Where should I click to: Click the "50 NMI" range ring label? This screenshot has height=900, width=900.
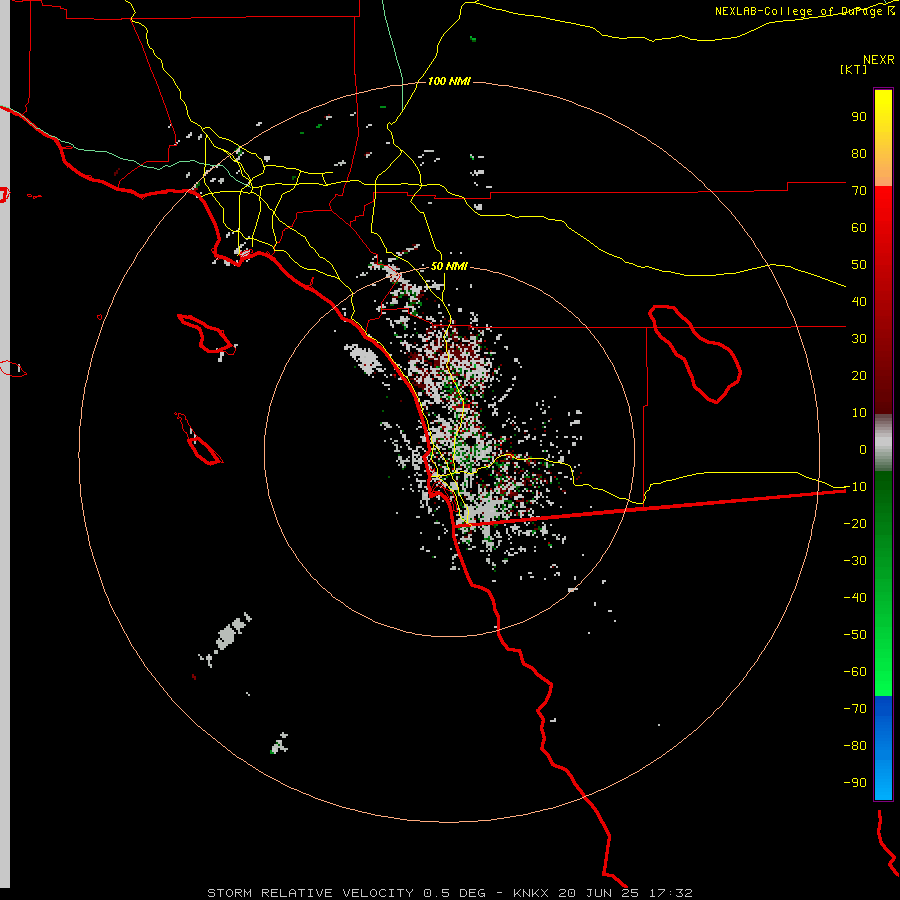click(449, 266)
